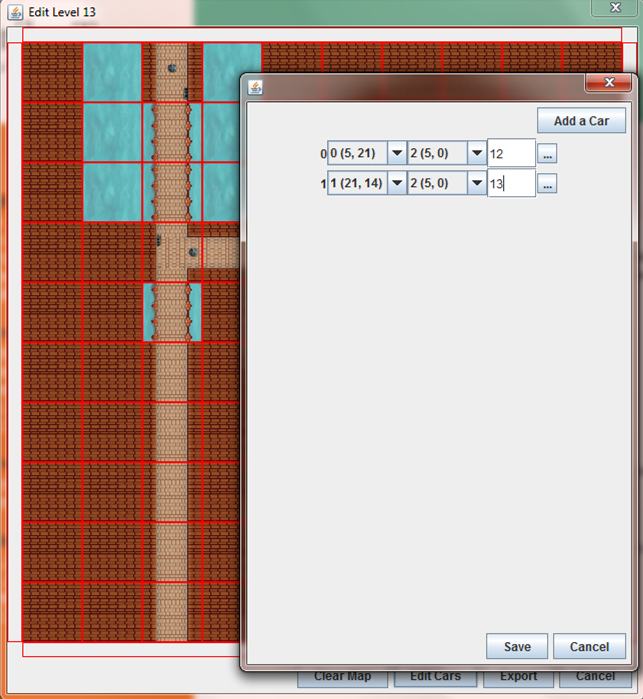Cancel the car editing dialog

point(589,646)
